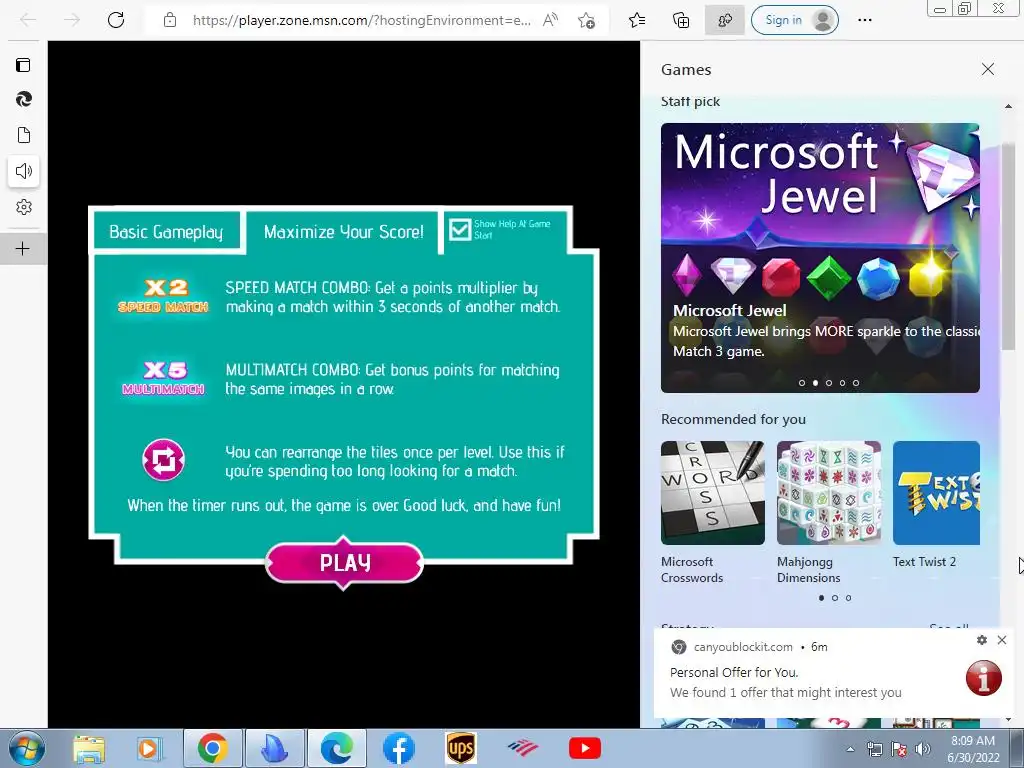
Task: Click the Mahjongg Dimensions title link
Action: click(x=808, y=569)
